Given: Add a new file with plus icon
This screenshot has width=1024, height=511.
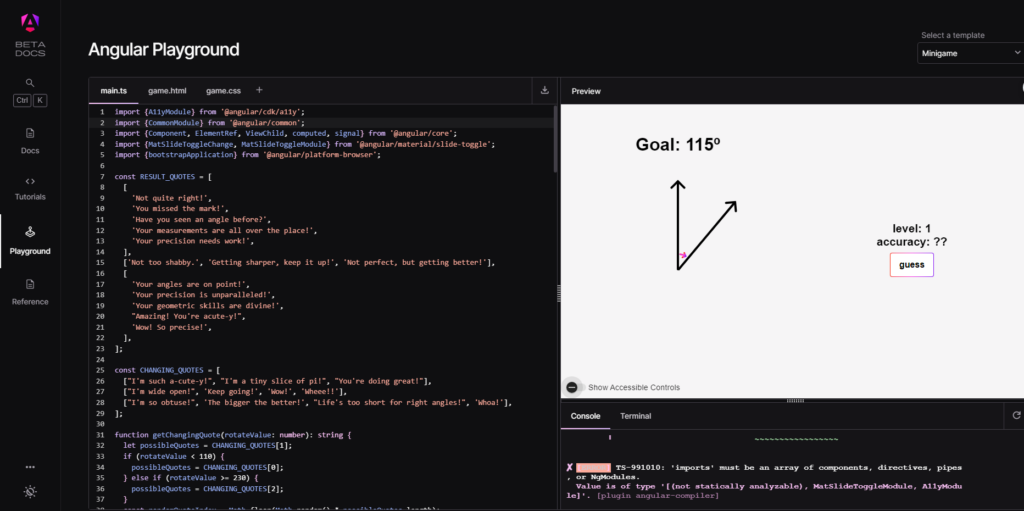Looking at the screenshot, I should click(259, 90).
